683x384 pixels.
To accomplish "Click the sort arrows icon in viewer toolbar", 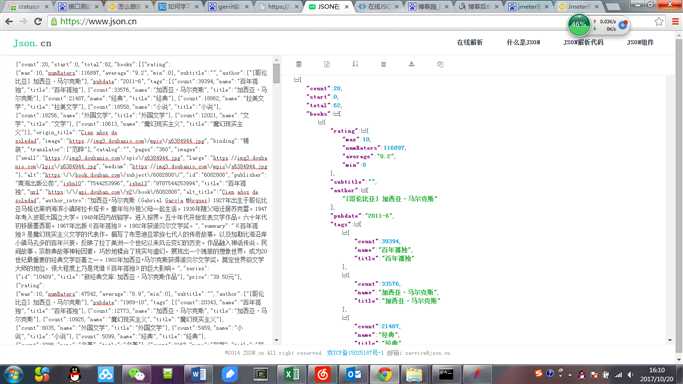I will (x=355, y=64).
